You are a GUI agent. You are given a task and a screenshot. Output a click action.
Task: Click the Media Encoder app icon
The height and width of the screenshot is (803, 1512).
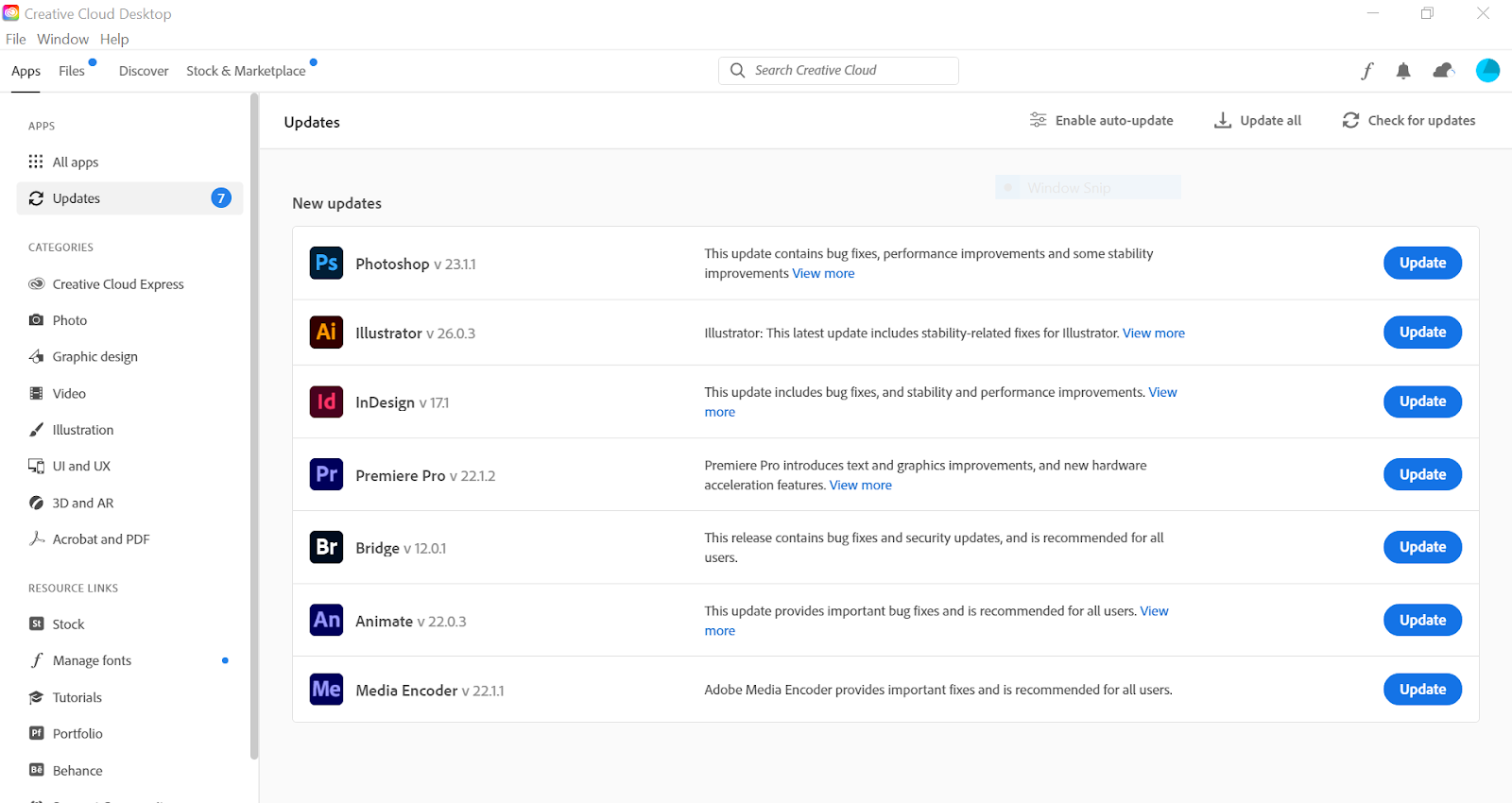(x=326, y=689)
